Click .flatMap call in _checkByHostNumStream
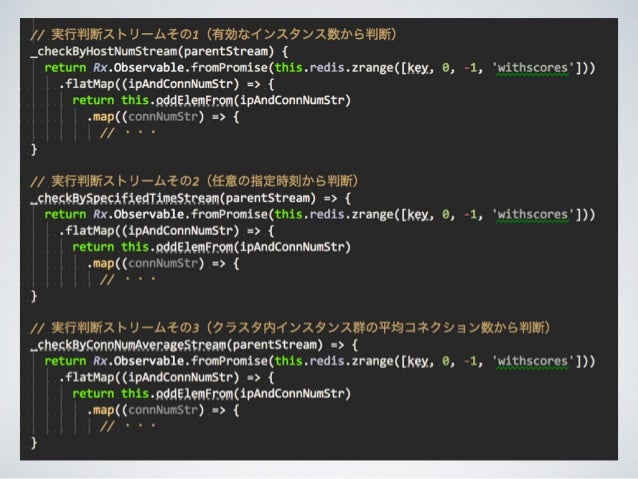 (87, 84)
